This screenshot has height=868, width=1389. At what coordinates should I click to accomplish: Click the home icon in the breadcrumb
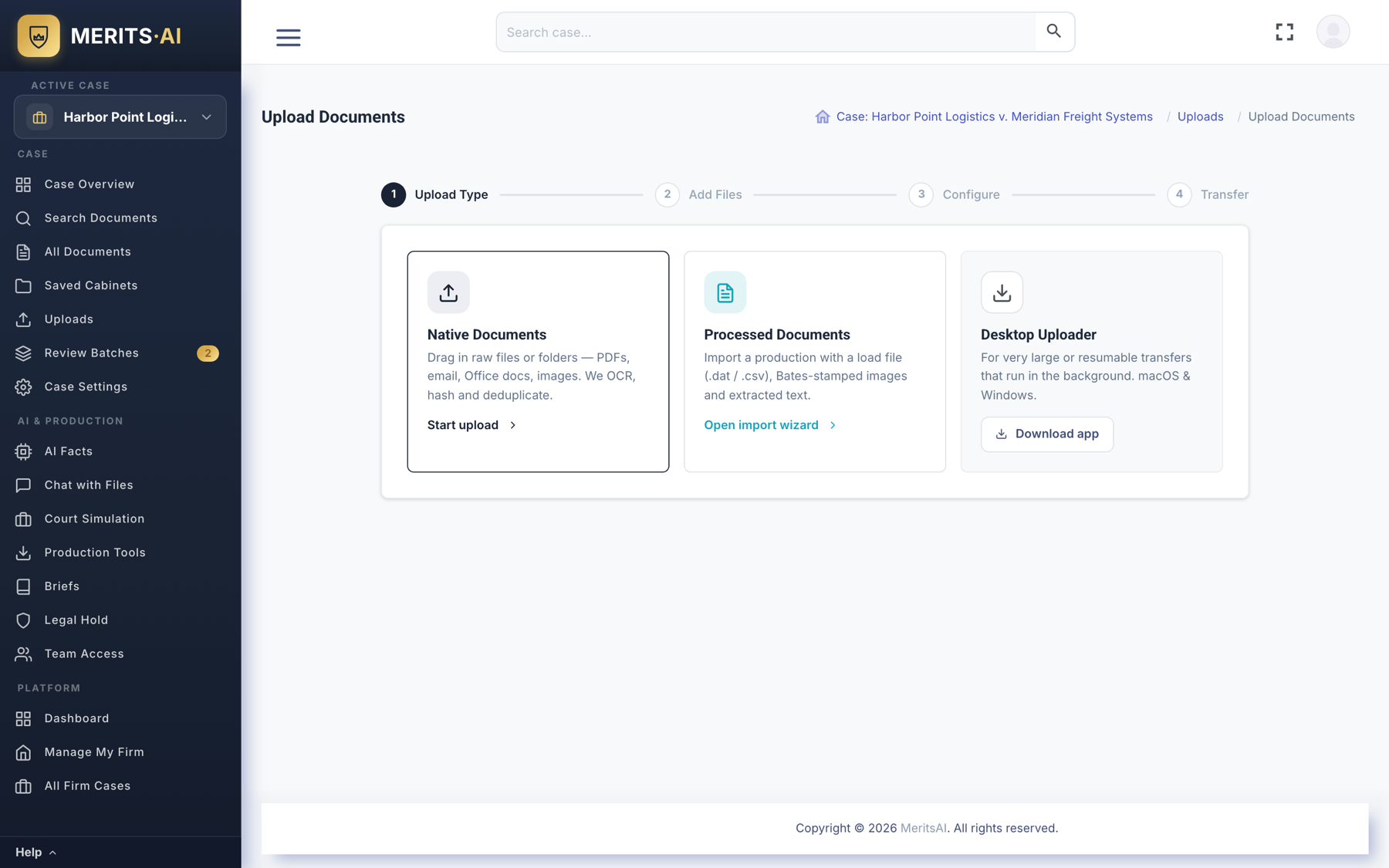pos(823,117)
